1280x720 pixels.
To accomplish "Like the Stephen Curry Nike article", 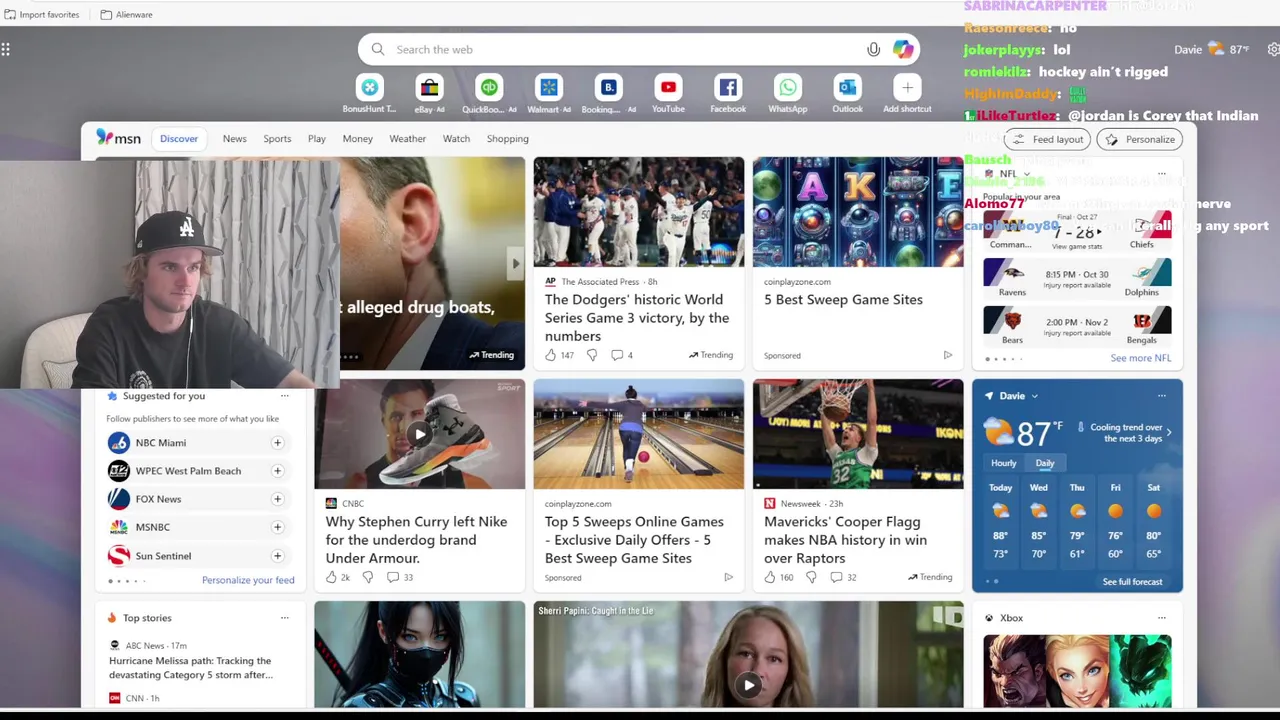I will 331,577.
